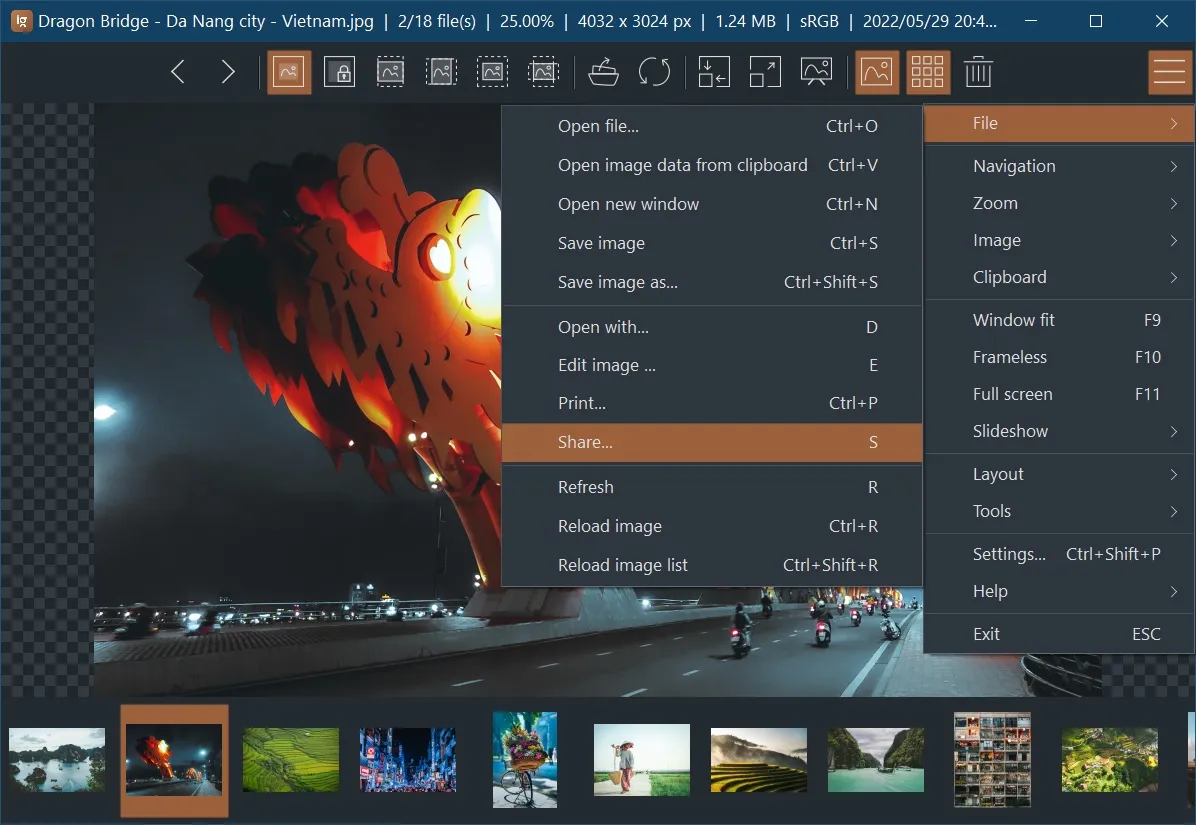This screenshot has width=1196, height=825.
Task: Expand the File submenu
Action: coord(1059,124)
